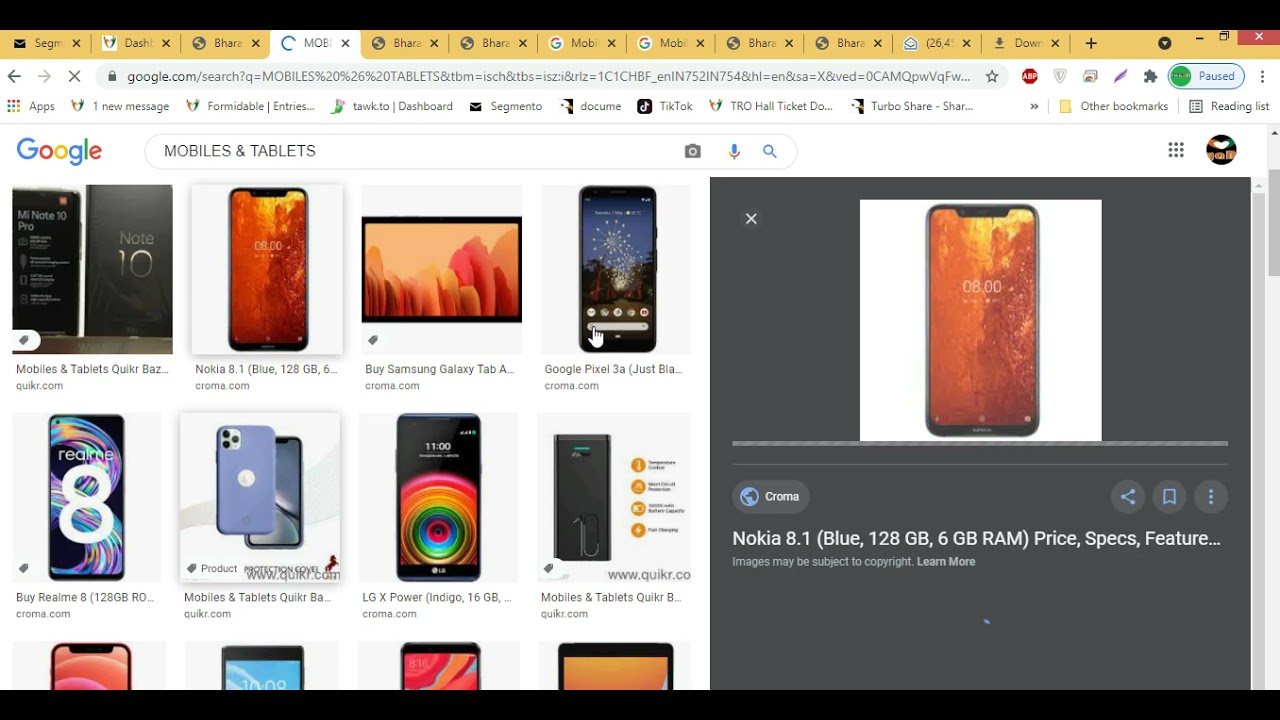Open the tab search dropdown arrow
The image size is (1280, 720).
1164,43
